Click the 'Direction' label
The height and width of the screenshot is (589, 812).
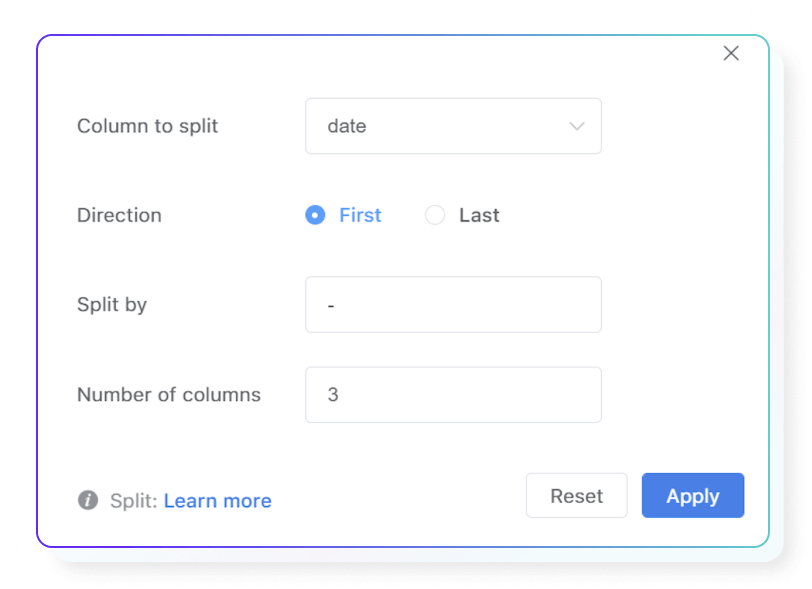[x=119, y=215]
